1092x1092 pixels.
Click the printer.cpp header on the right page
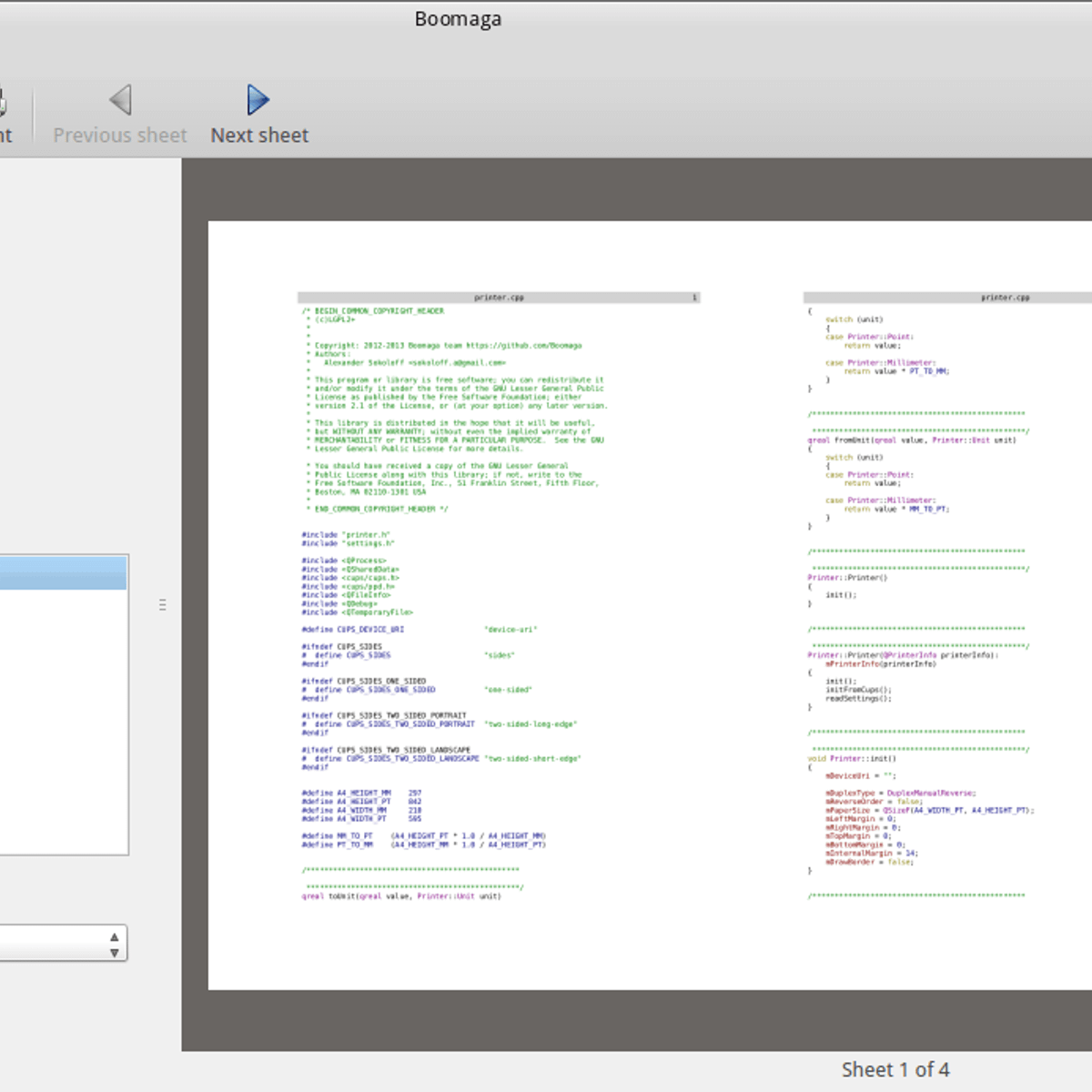pyautogui.click(x=947, y=298)
